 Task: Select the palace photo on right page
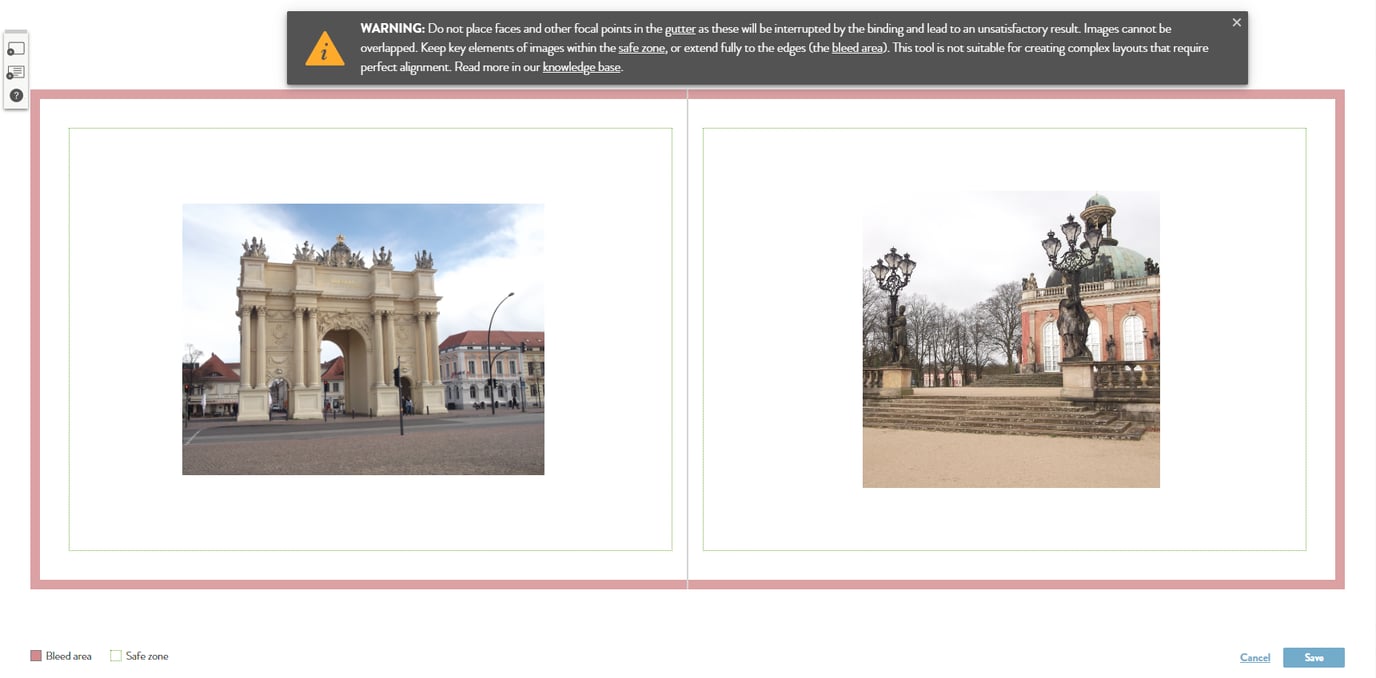click(x=1010, y=338)
